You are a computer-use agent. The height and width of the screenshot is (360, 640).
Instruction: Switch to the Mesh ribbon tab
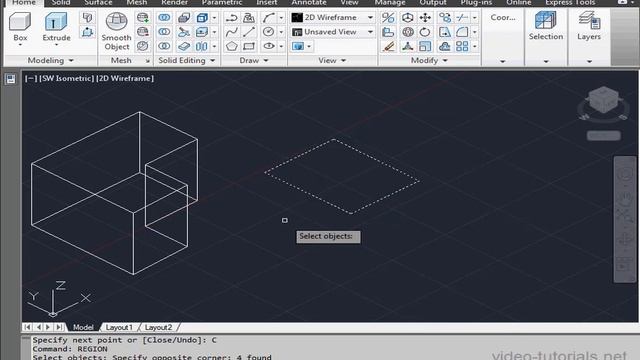coord(137,2)
